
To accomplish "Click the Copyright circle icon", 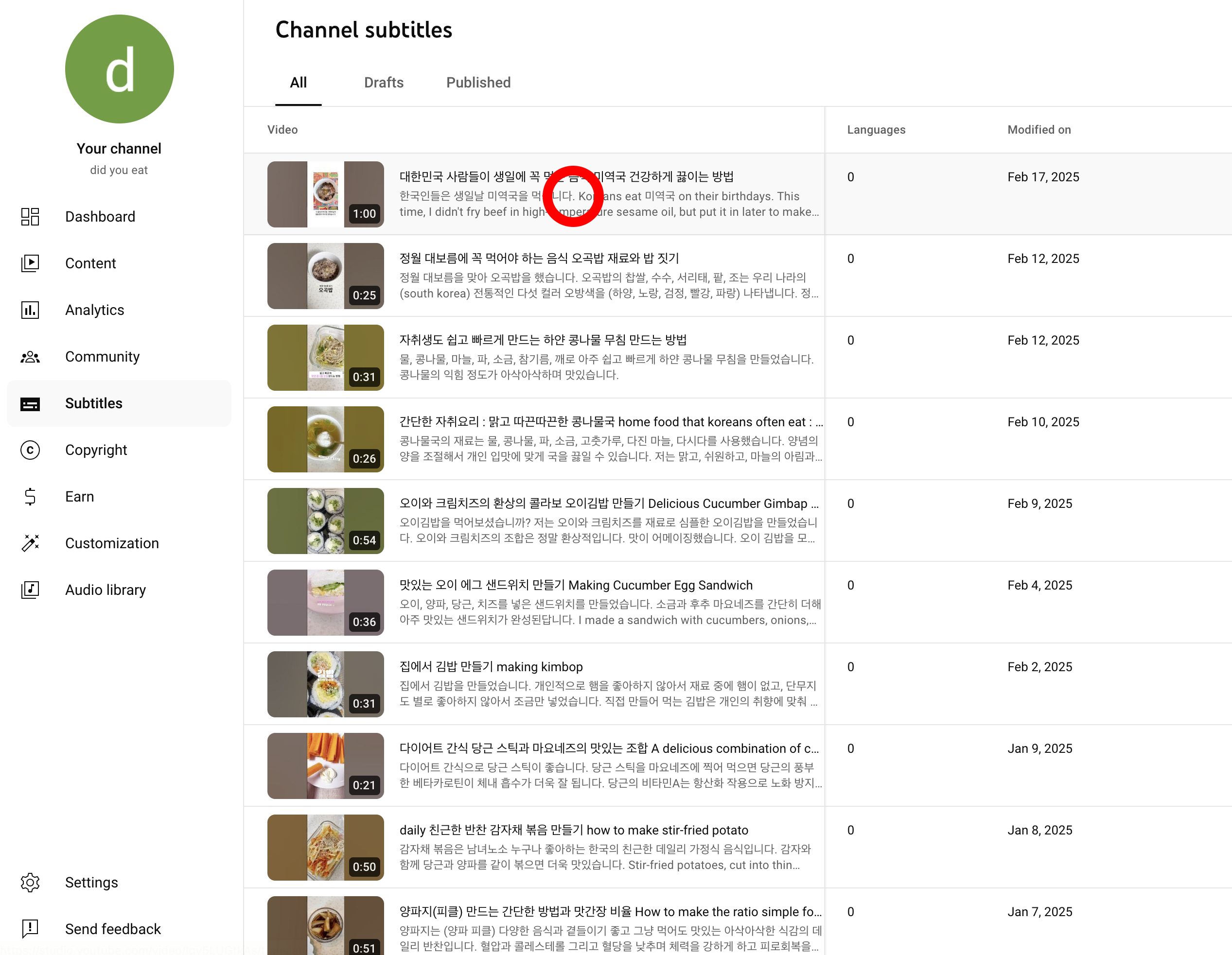I will point(30,450).
